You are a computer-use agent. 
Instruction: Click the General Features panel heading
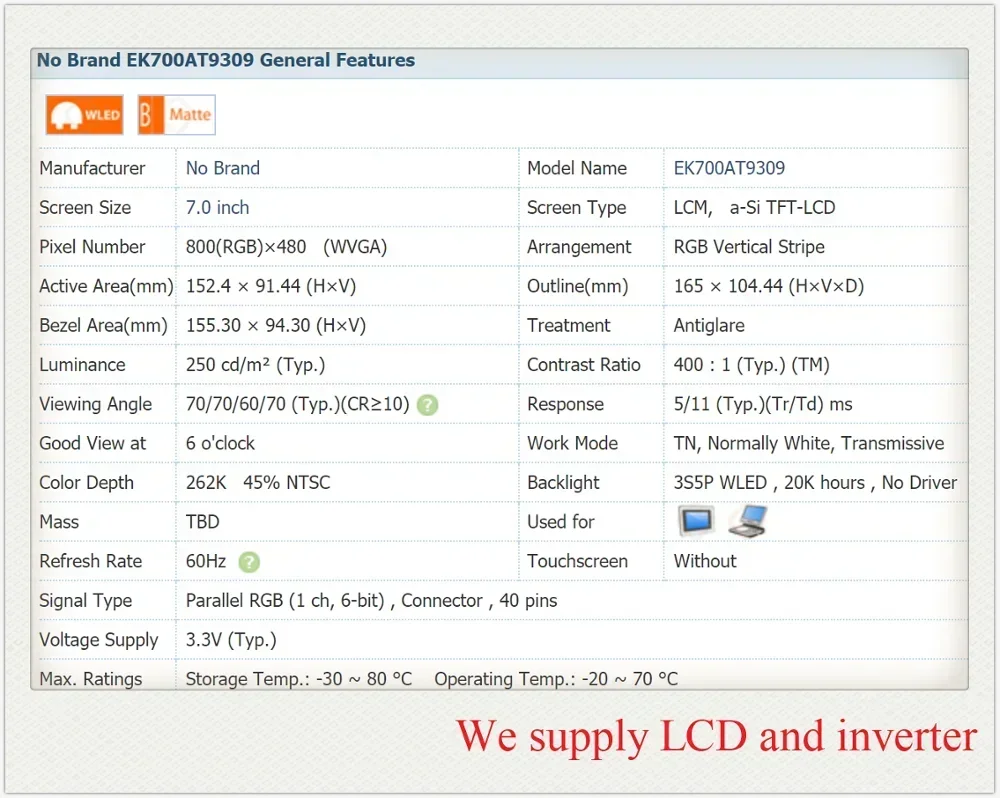[226, 60]
